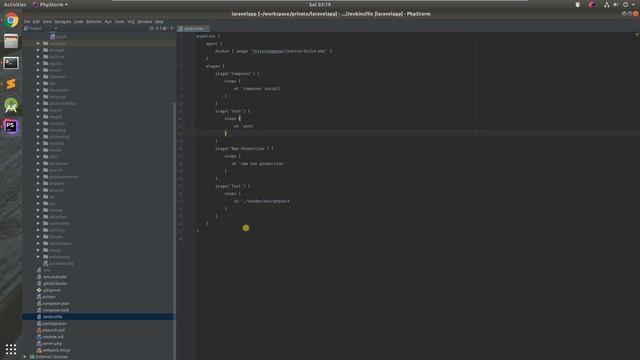The height and width of the screenshot is (360, 640).
Task: Select composer.lock in the project tree
Action: pos(56,310)
